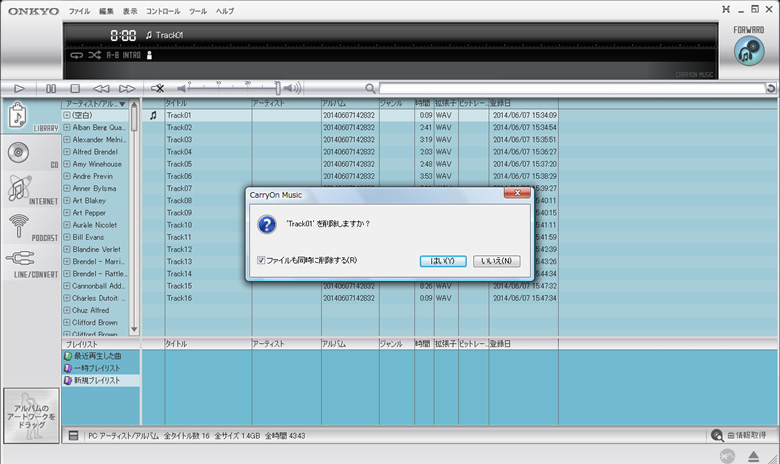Open the ツール menu
This screenshot has width=780, height=464.
click(198, 11)
